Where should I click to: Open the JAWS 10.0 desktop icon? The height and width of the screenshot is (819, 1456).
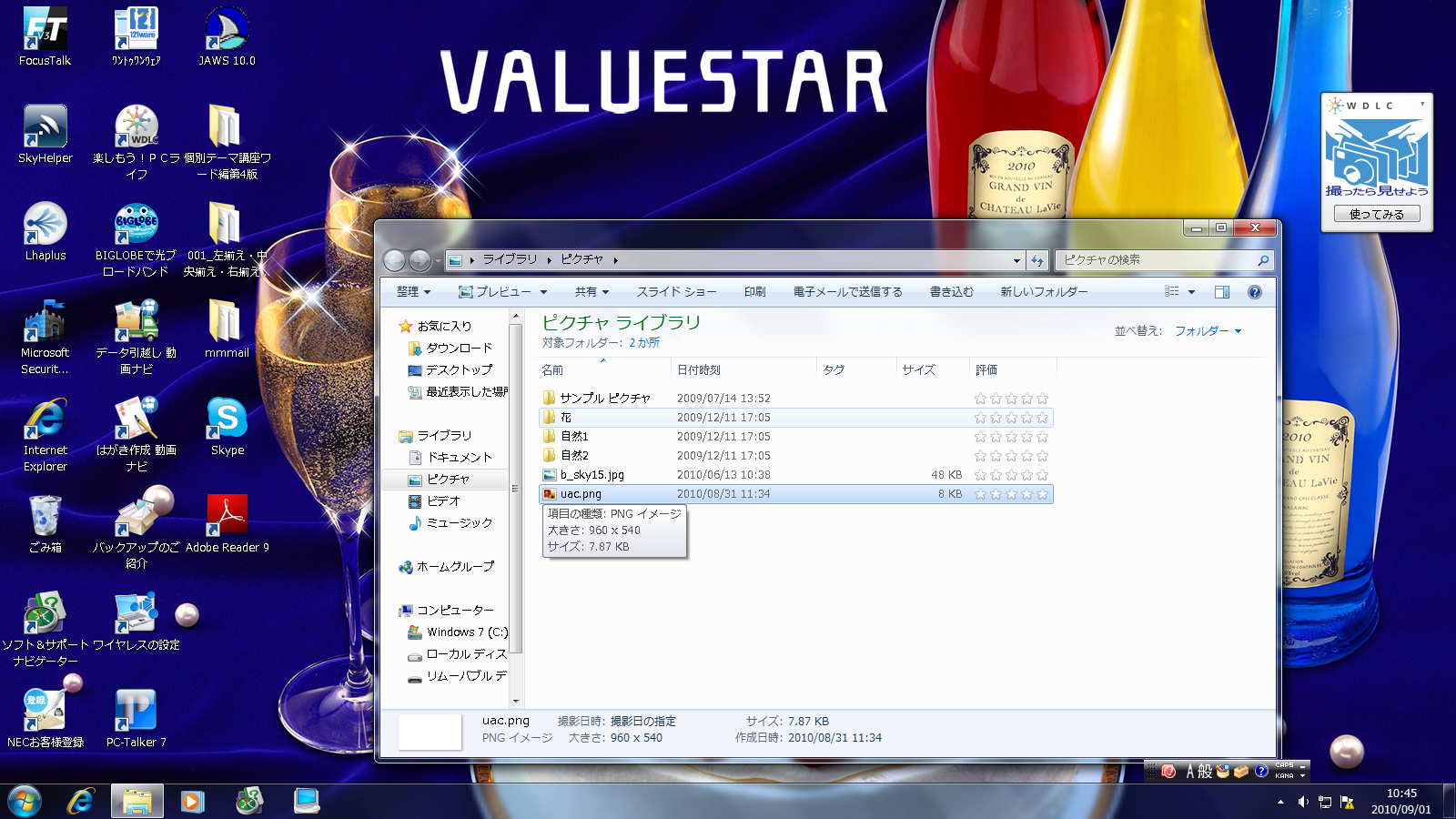(x=227, y=36)
